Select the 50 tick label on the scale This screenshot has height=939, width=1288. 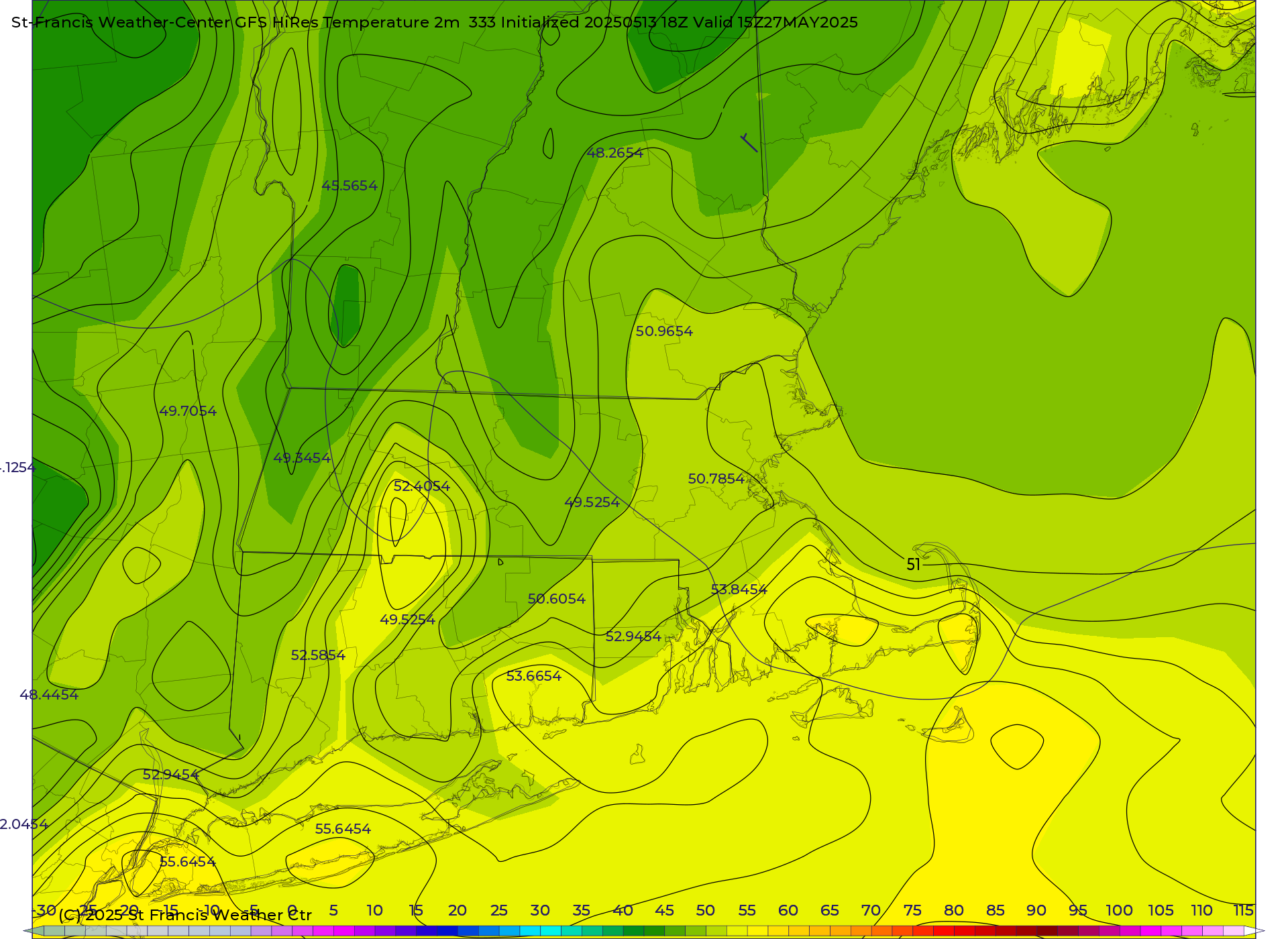click(706, 911)
